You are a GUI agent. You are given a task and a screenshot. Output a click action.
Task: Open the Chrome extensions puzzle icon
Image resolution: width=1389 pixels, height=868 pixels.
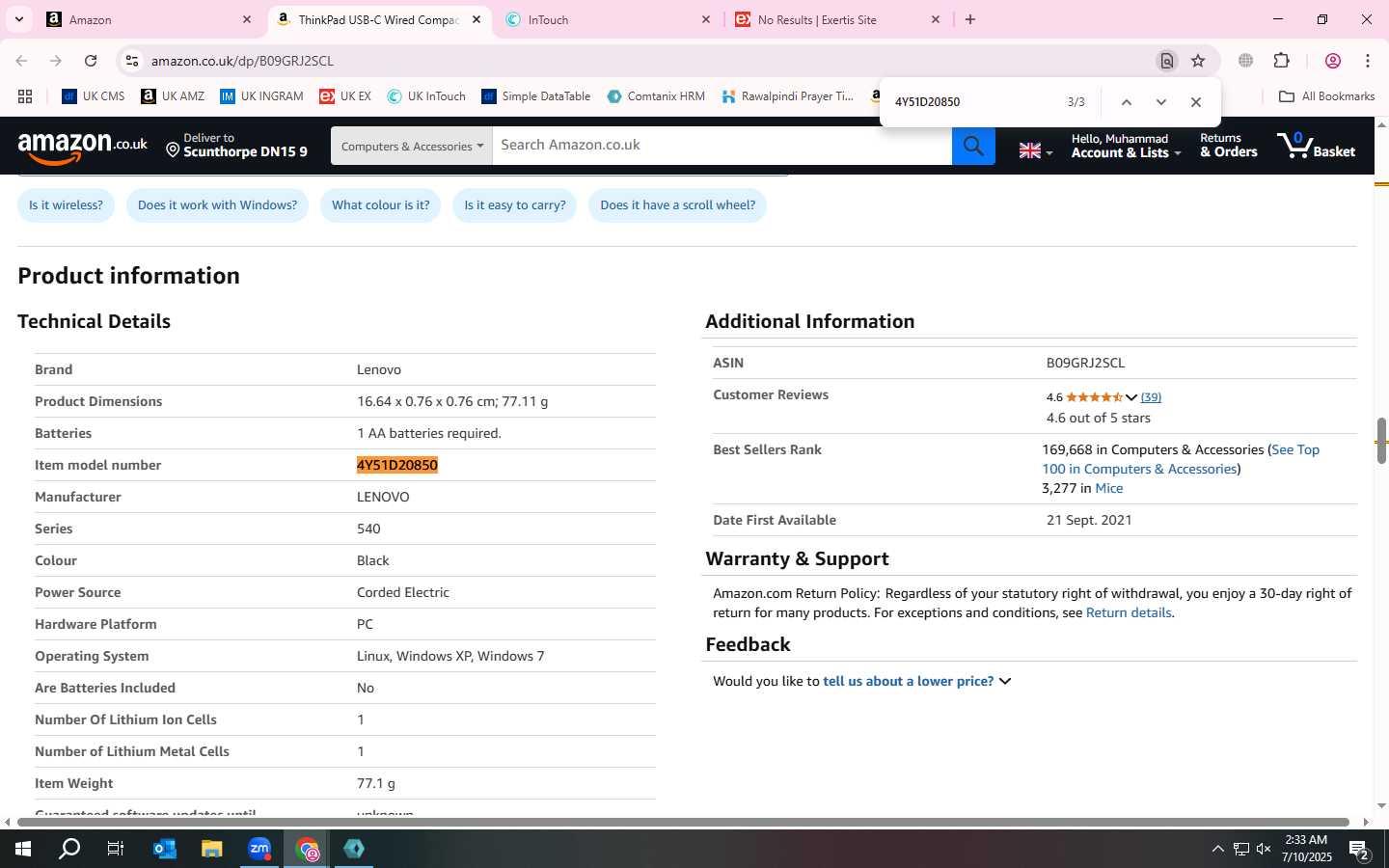(1281, 61)
